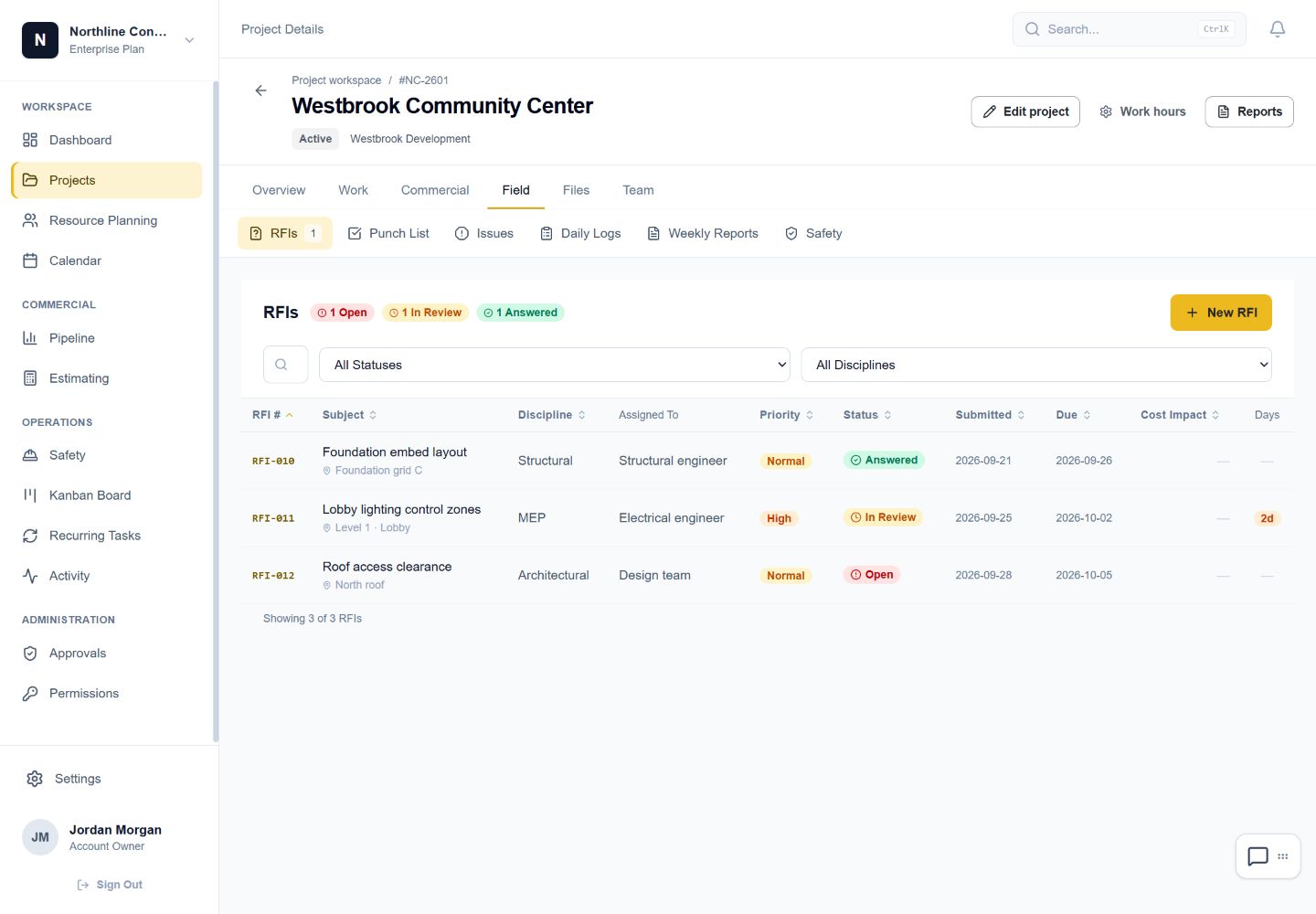This screenshot has width=1316, height=914.
Task: Sort table by Priority column
Action: 786,415
